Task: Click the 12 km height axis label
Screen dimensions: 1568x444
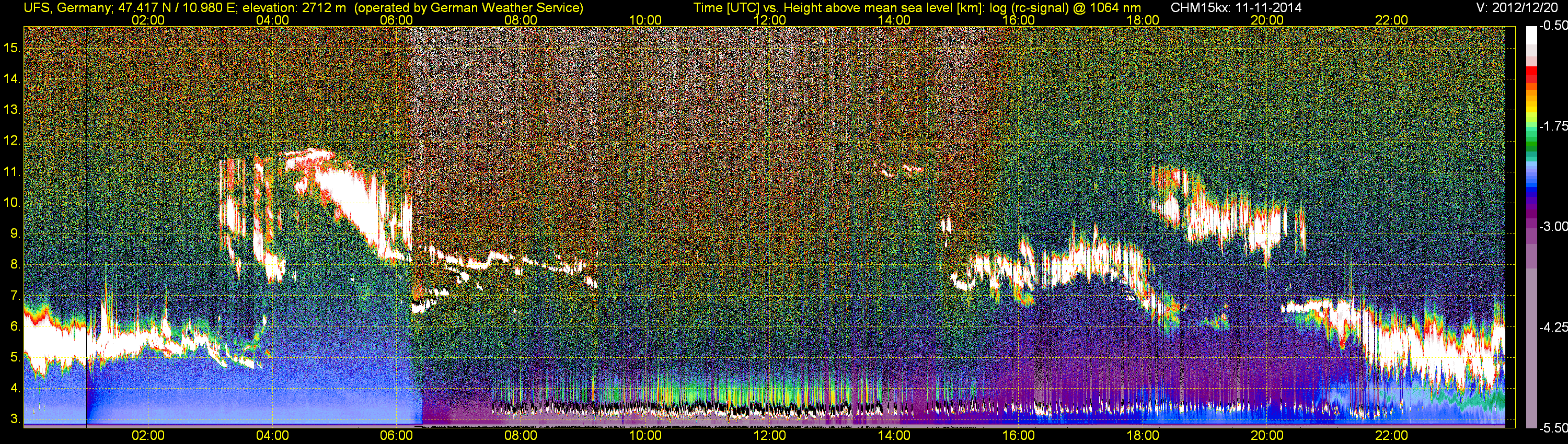Action: click(x=12, y=141)
